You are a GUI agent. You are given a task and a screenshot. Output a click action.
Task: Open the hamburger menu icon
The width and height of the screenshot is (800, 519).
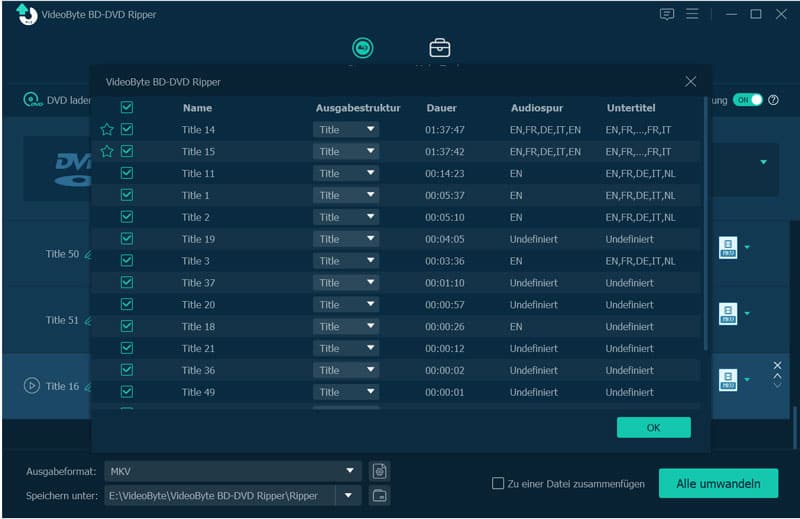tap(692, 14)
